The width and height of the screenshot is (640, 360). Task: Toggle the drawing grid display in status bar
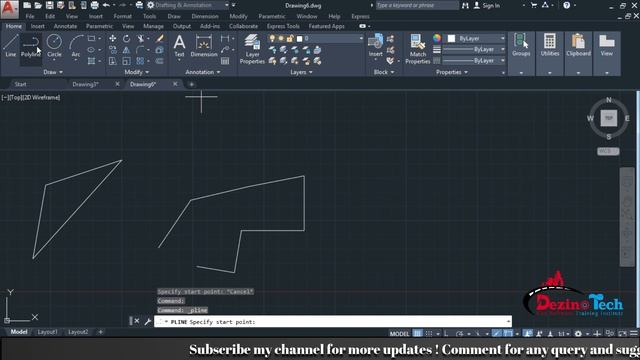point(417,333)
